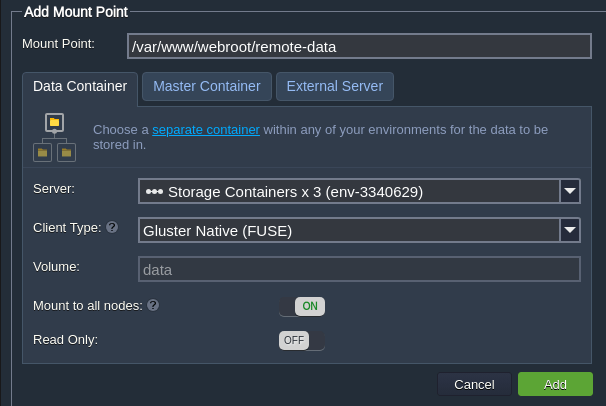The image size is (606, 406).
Task: Click the "Mount to all nodes:" label
Action: pos(88,305)
